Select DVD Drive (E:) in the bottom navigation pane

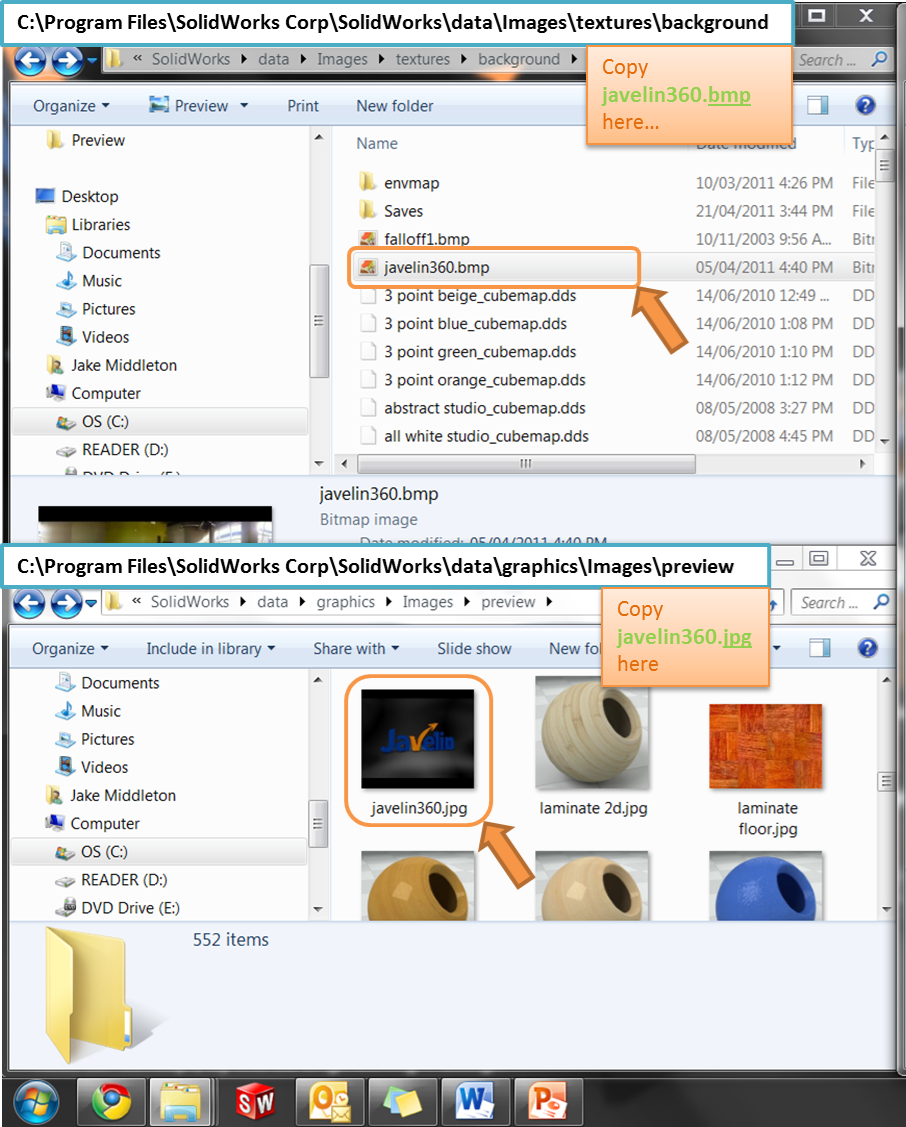tap(118, 908)
